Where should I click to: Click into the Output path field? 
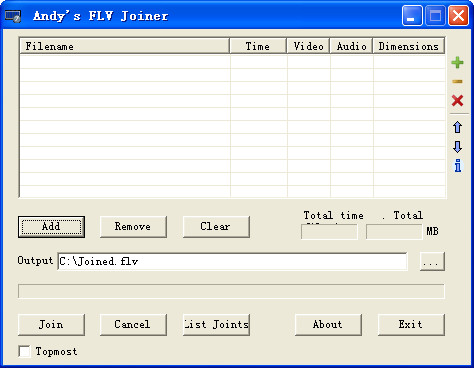coord(232,261)
